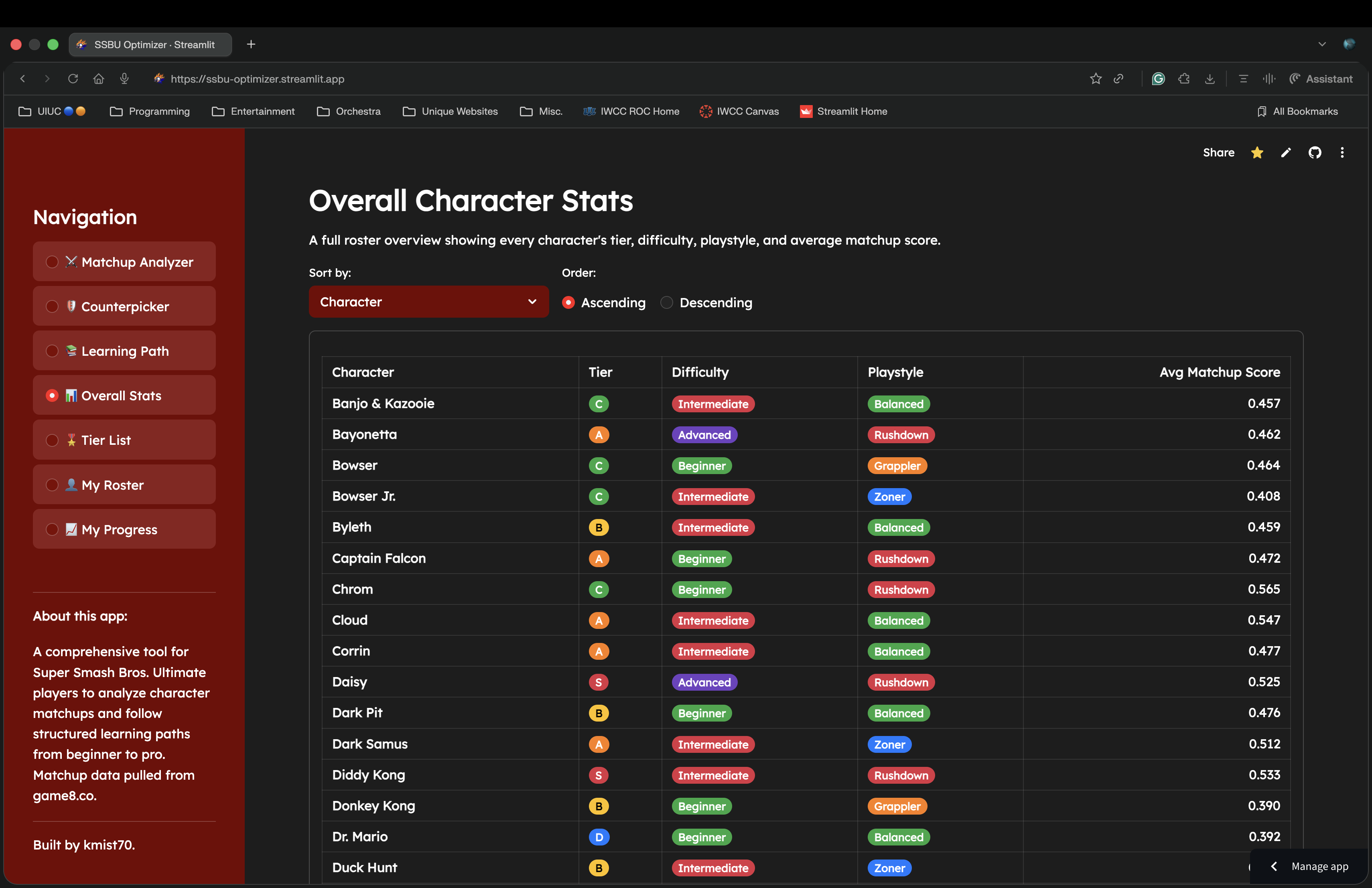Click the Playstyle column header

click(940, 372)
